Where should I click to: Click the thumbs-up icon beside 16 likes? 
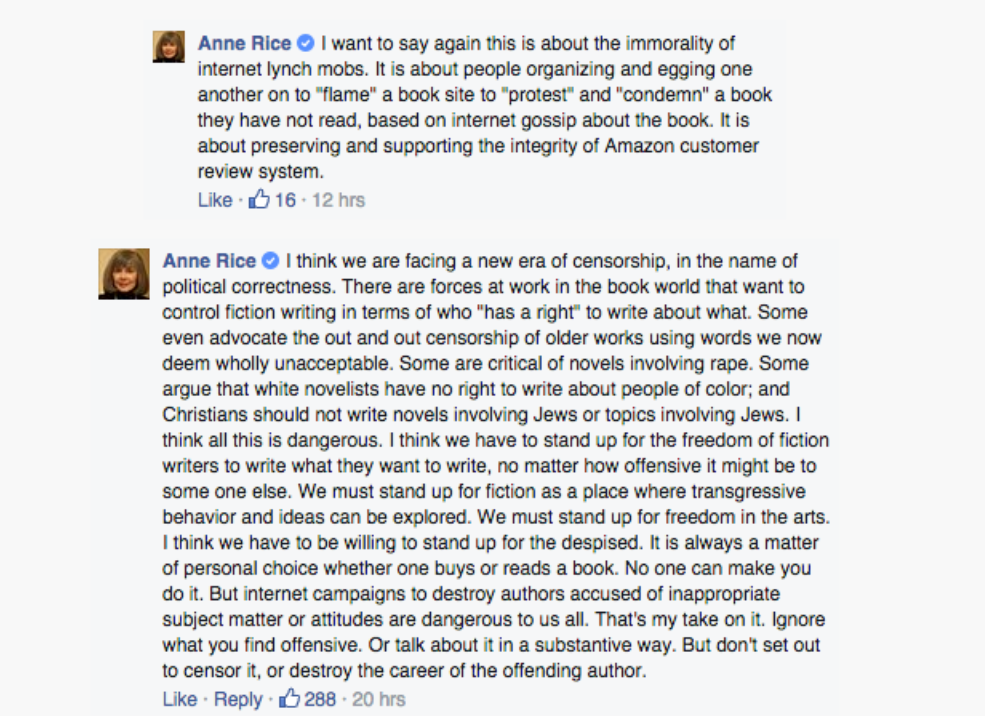259,199
